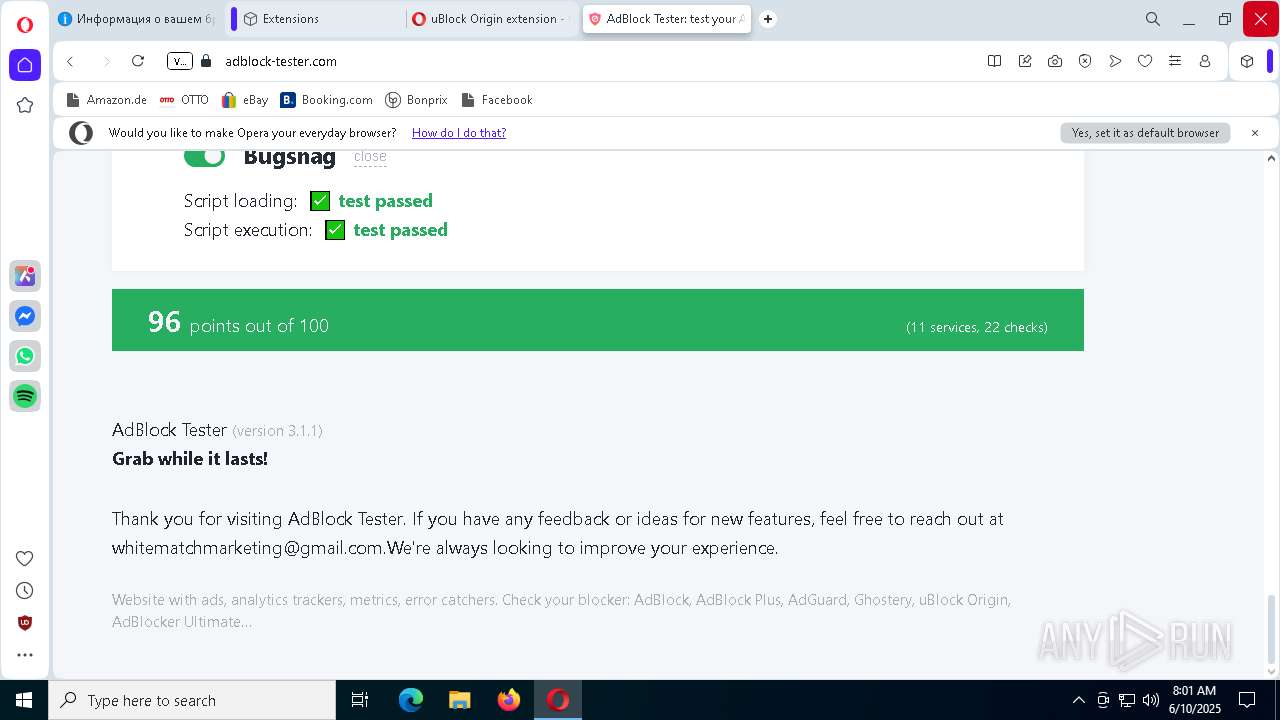Screen dimensions: 1280x720
Task: View site security lock icon
Action: [206, 61]
